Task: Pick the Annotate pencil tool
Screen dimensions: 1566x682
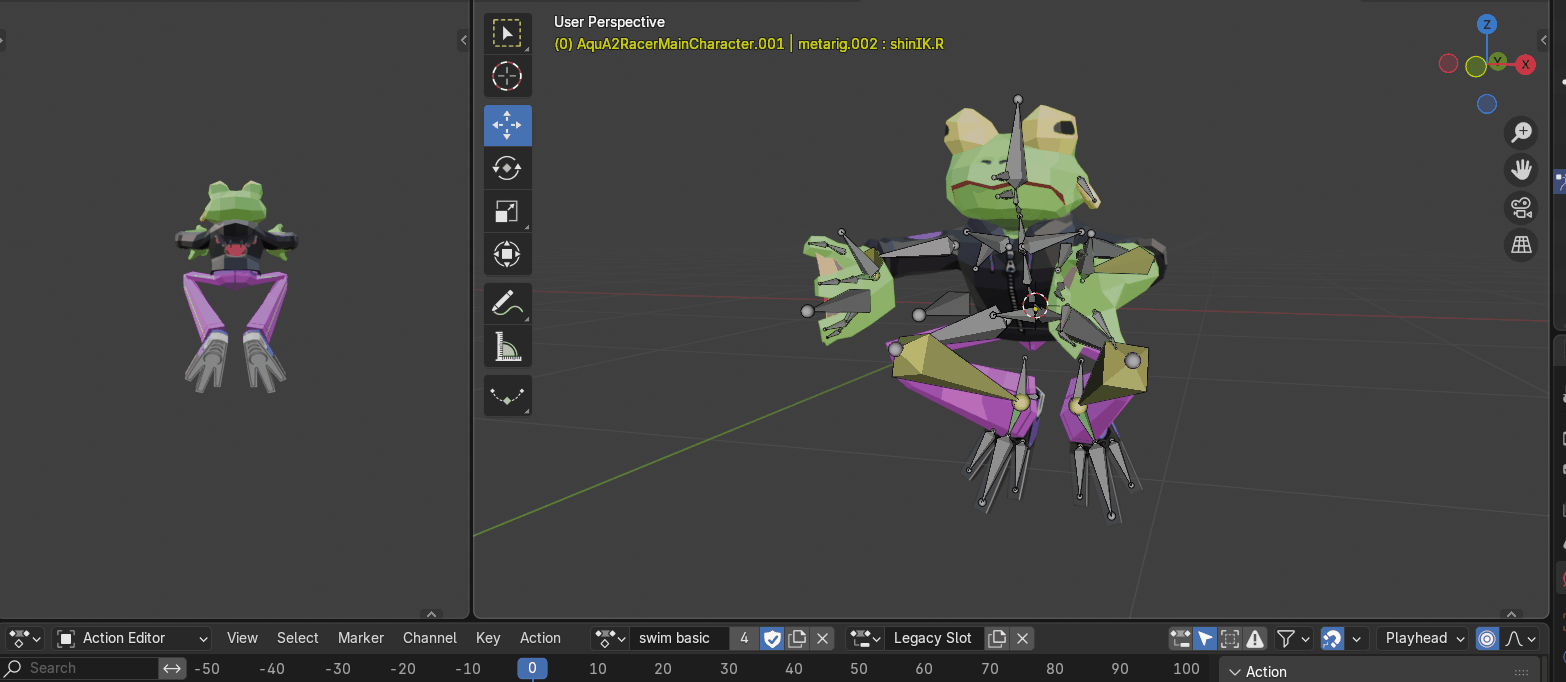Action: (507, 303)
